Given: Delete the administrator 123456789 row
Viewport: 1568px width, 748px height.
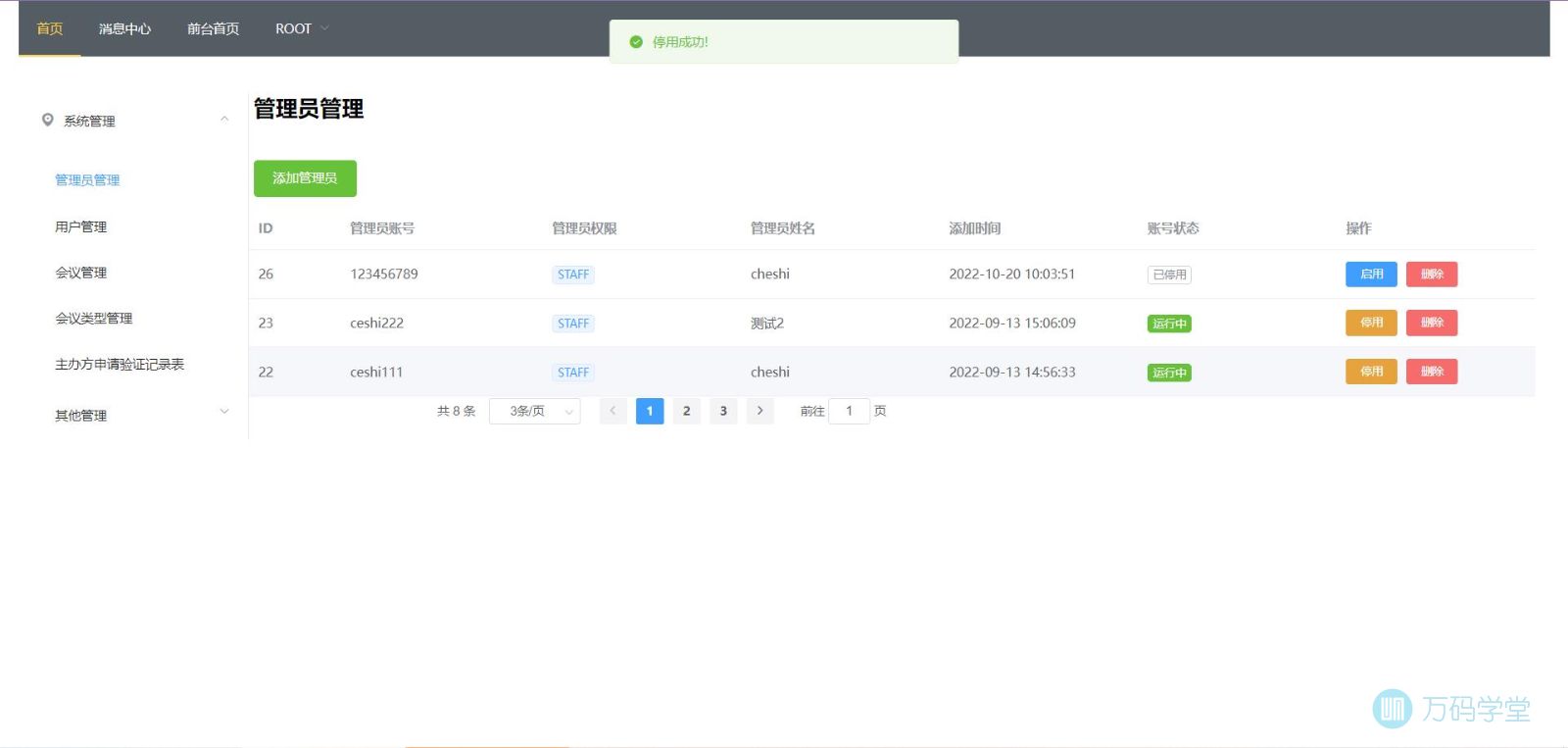Looking at the screenshot, I should coord(1432,274).
